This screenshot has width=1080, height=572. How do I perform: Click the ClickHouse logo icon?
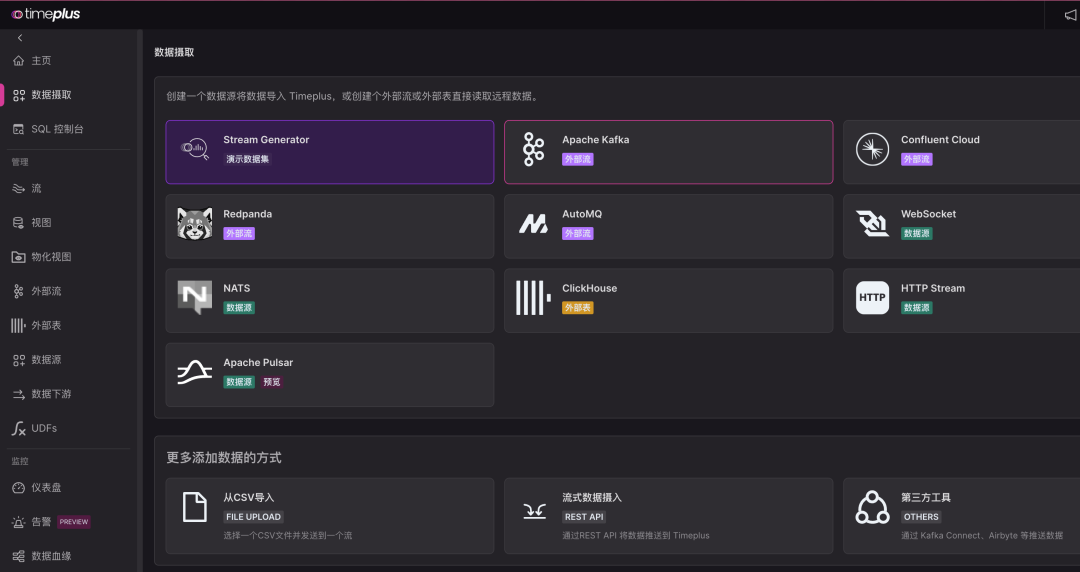tap(533, 298)
